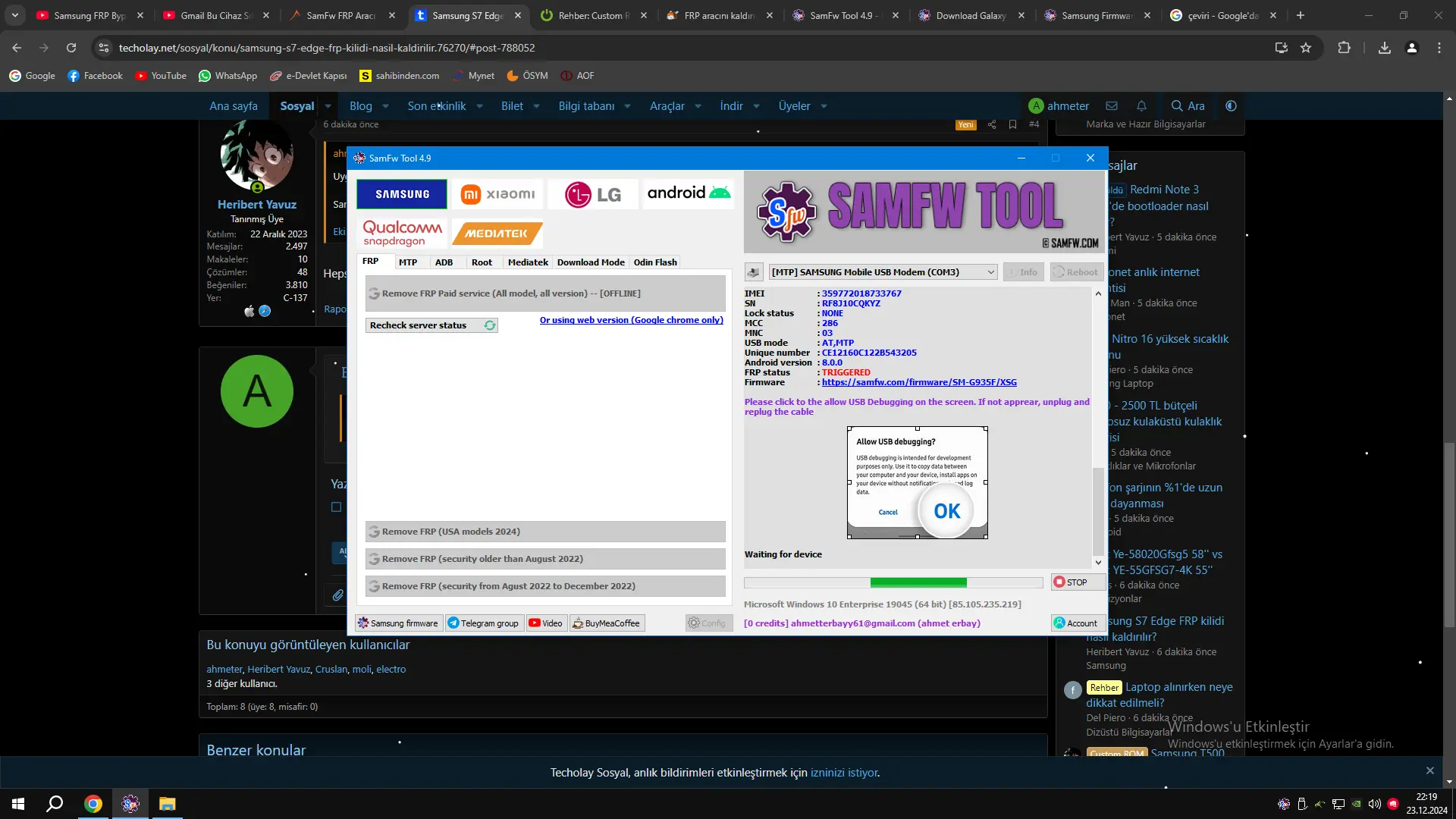Image resolution: width=1456 pixels, height=819 pixels.
Task: Click Remove FRP Paid service button
Action: click(x=545, y=293)
